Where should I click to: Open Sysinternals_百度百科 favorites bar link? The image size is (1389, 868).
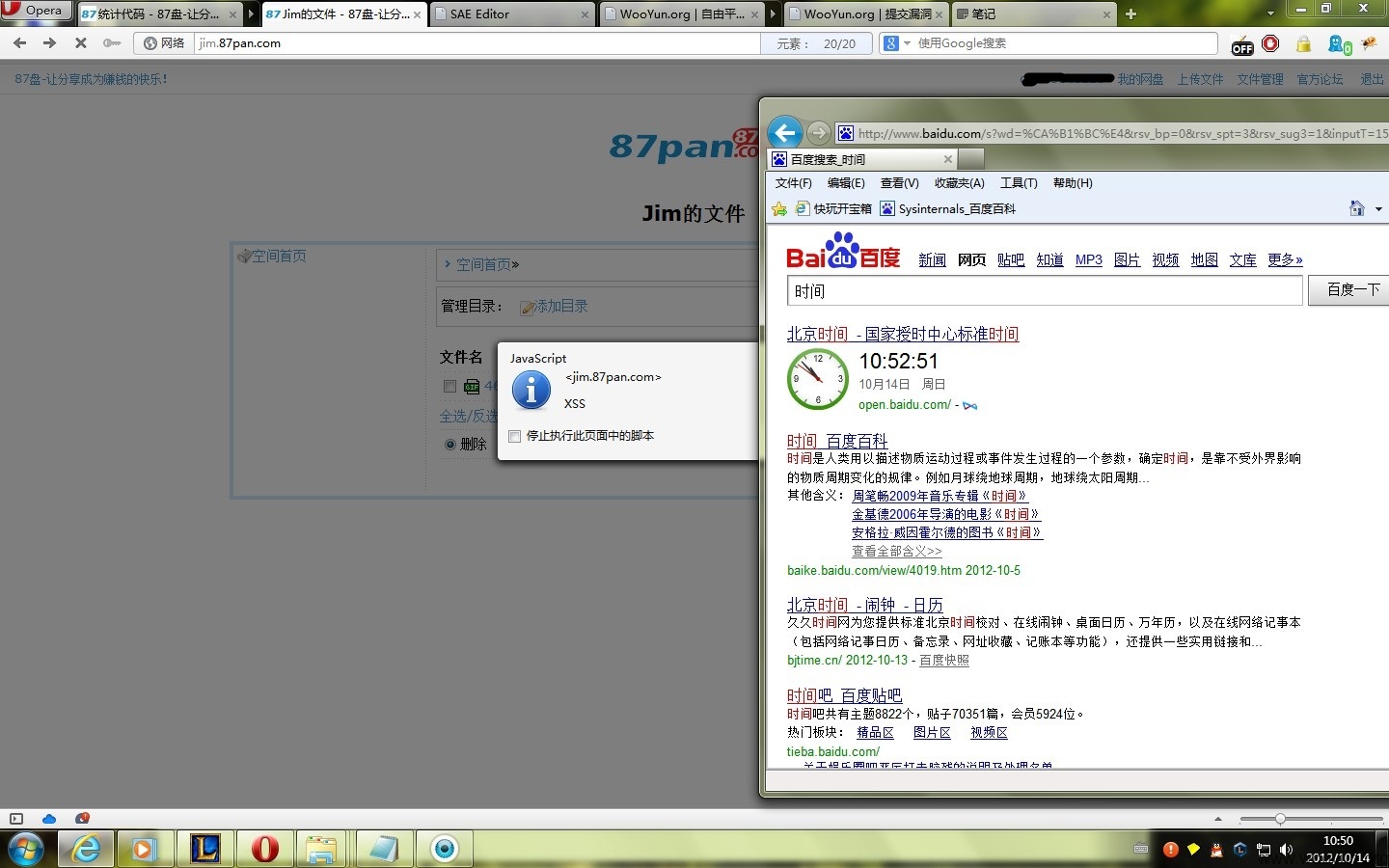point(947,208)
